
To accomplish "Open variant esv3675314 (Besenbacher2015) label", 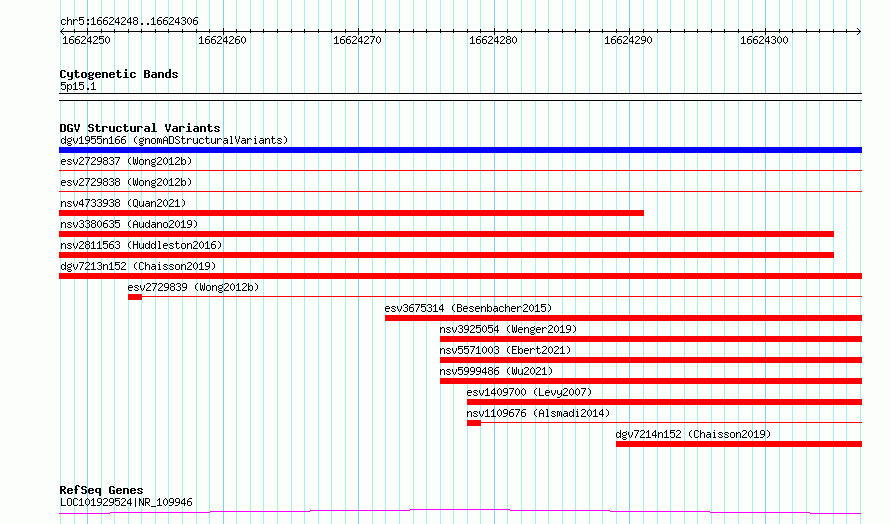I will click(468, 308).
